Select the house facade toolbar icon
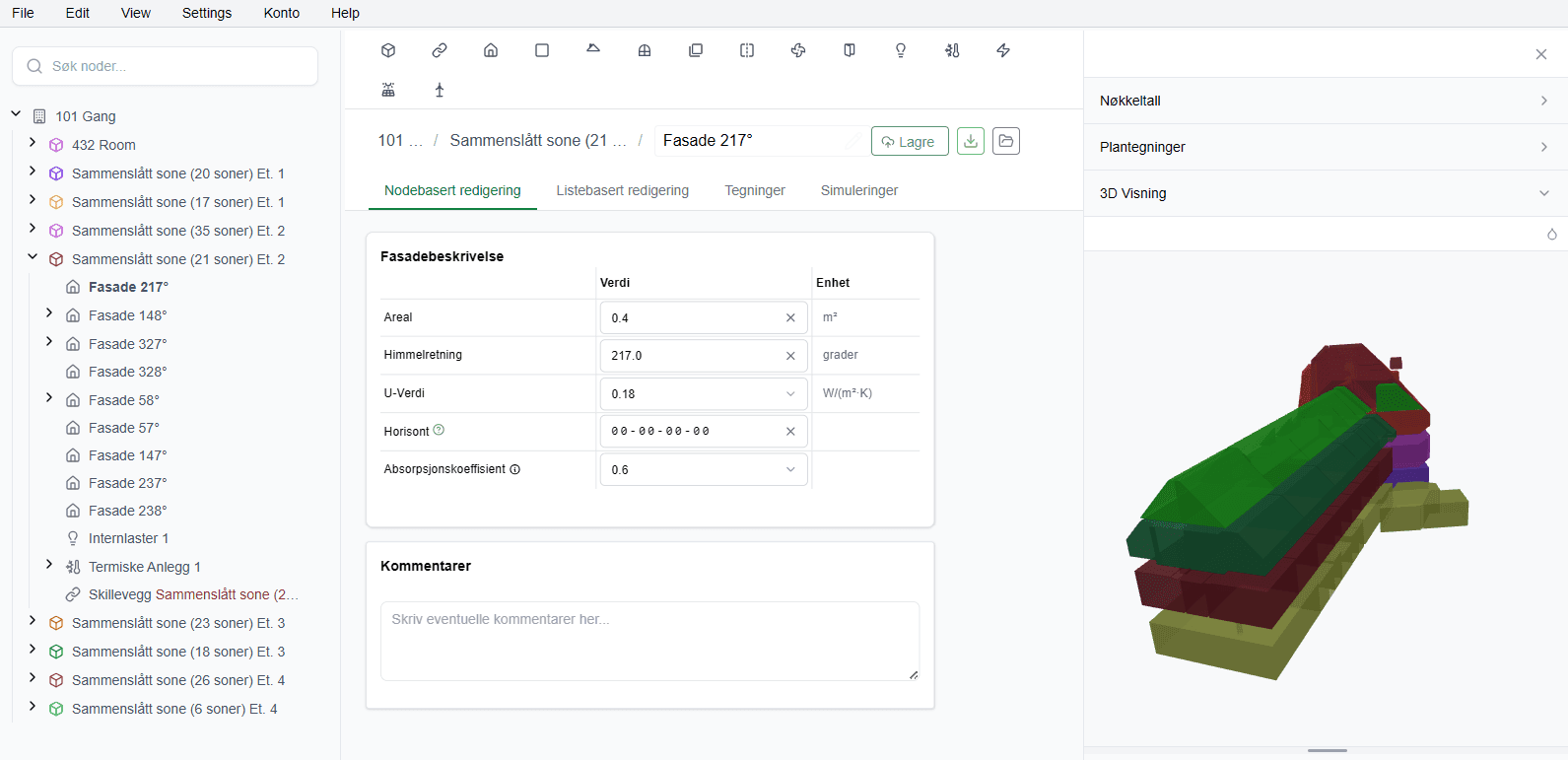This screenshot has width=1568, height=760. click(x=491, y=50)
